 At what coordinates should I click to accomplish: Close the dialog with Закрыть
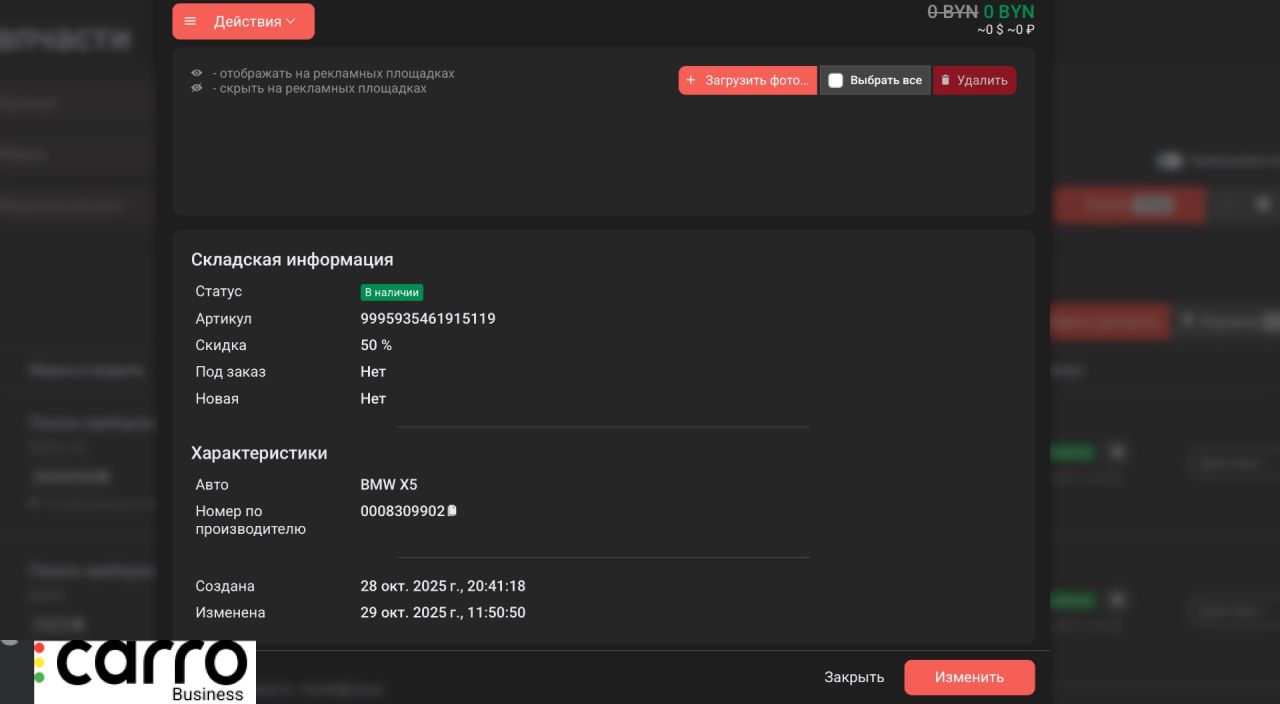pyautogui.click(x=854, y=677)
